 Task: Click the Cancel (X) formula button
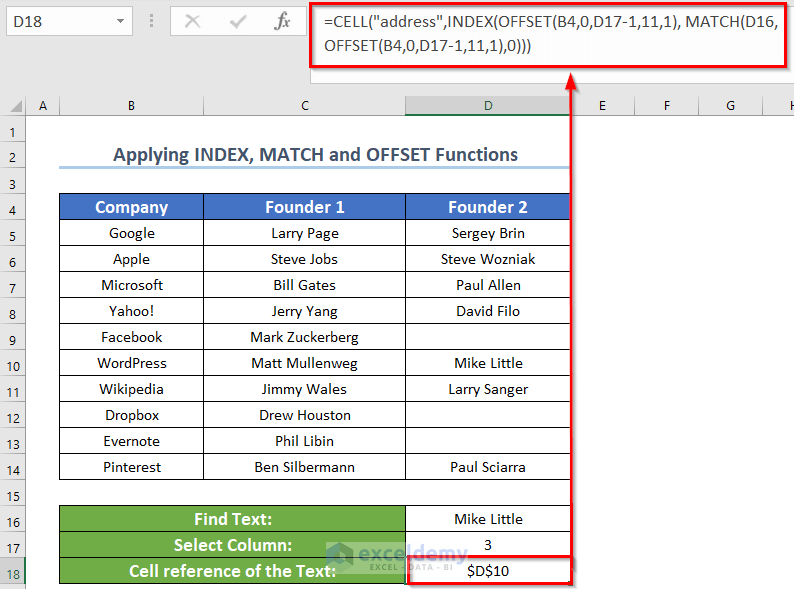tap(192, 21)
